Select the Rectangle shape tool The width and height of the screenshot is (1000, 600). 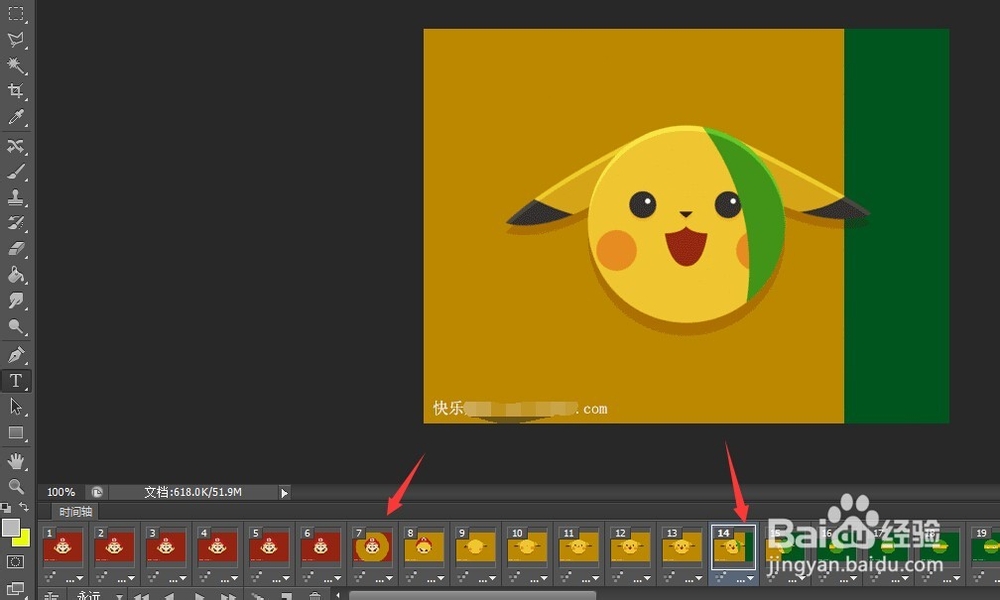tap(16, 432)
